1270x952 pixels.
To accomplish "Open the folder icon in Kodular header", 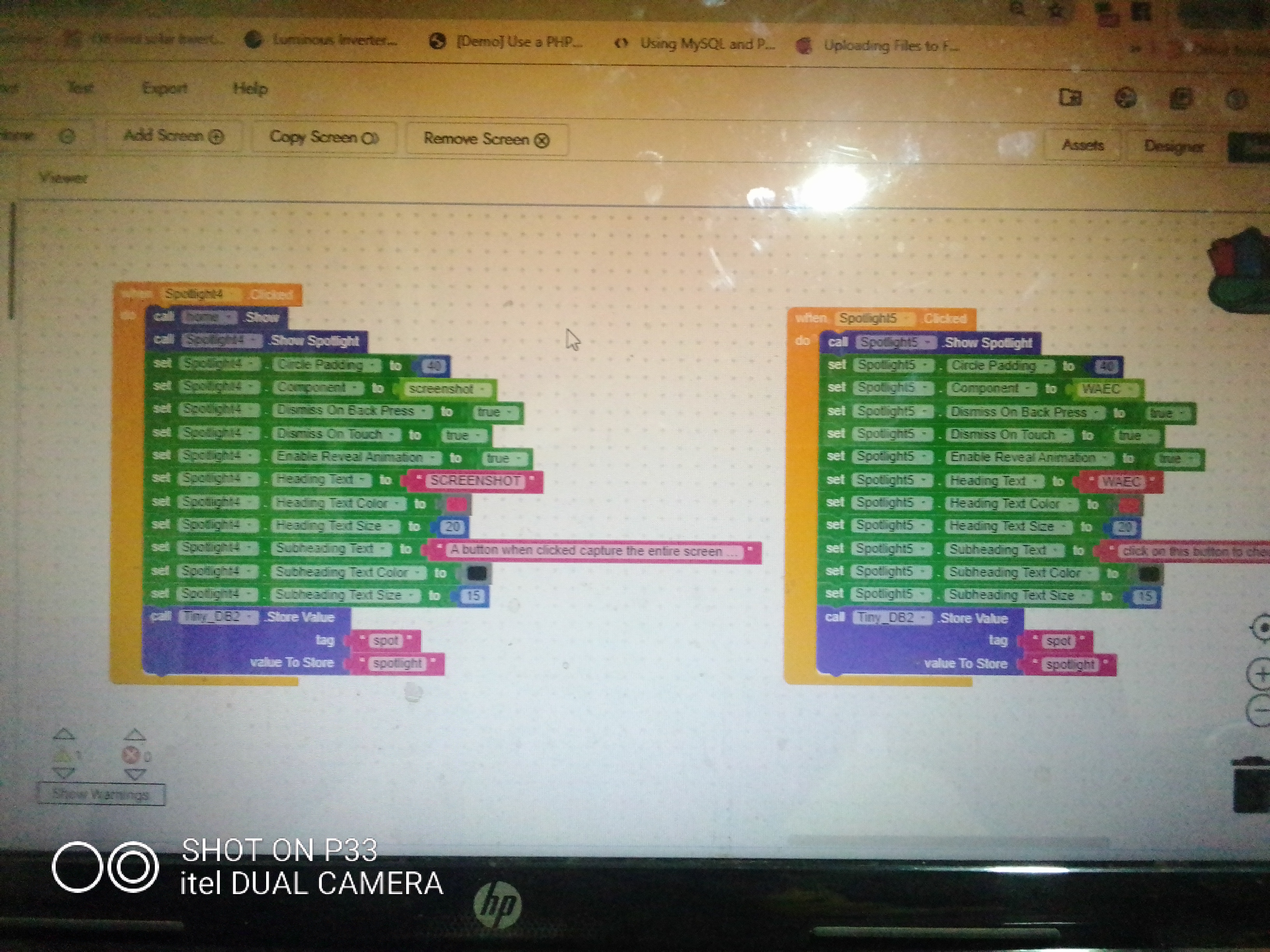I will 1070,98.
